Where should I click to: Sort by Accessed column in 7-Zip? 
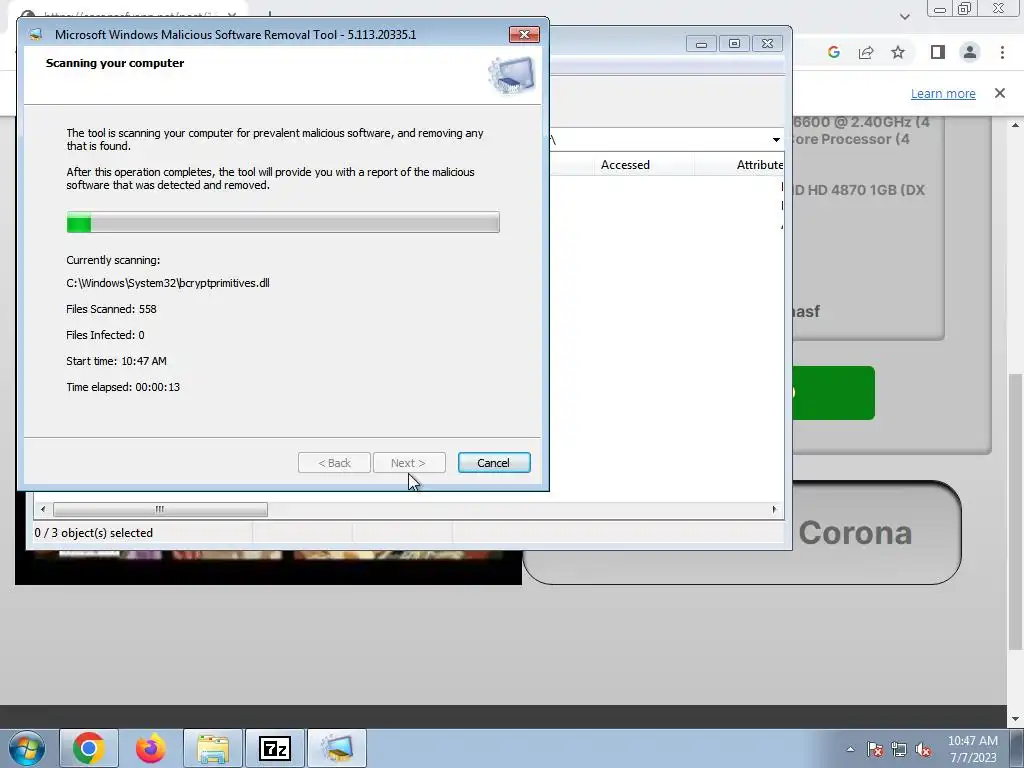click(x=625, y=165)
